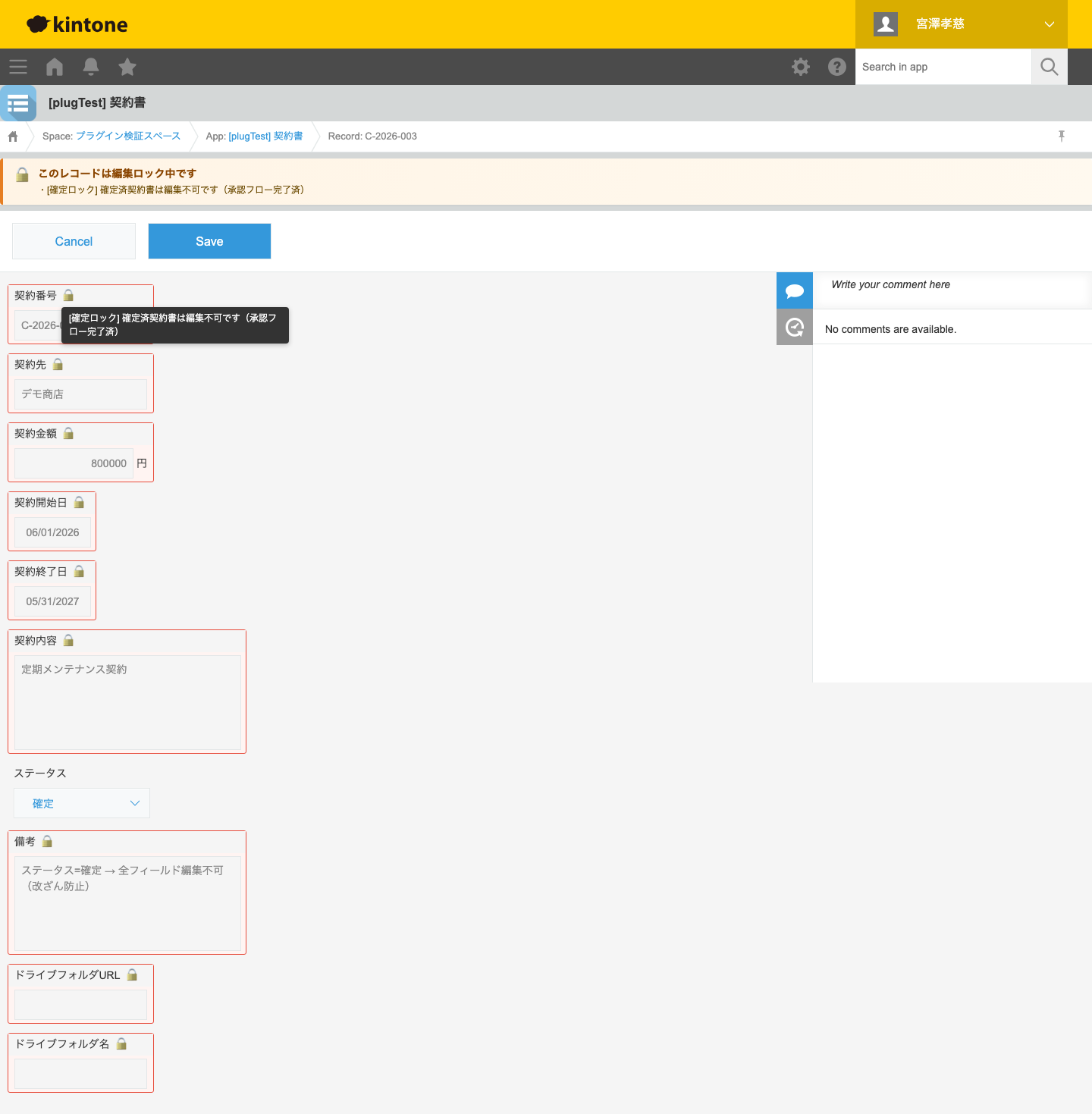Open the 宮澤孝慈 user account menu
Screen dimensions: 1092x1114
962,24
